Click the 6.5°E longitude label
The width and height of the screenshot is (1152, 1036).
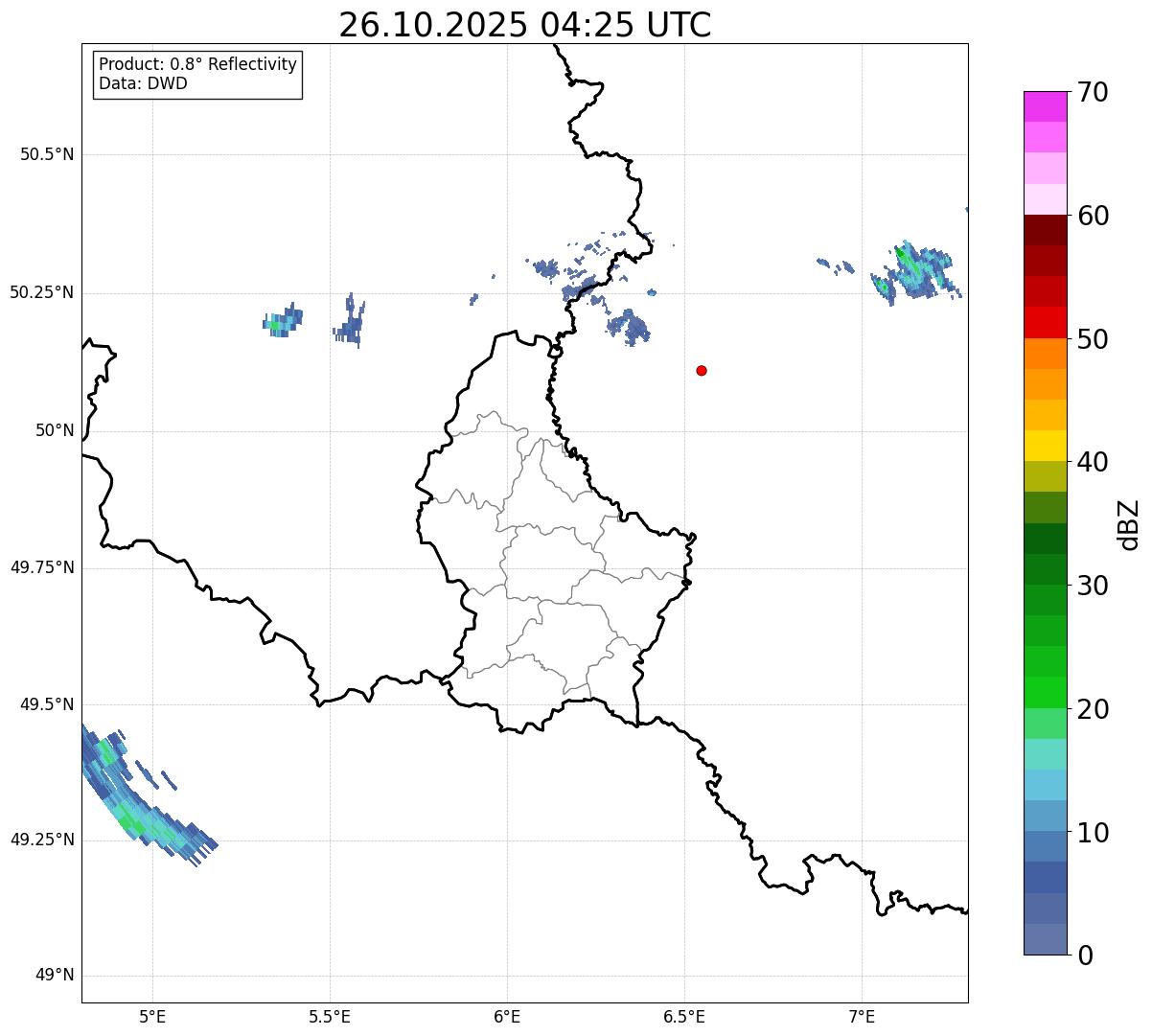684,1016
